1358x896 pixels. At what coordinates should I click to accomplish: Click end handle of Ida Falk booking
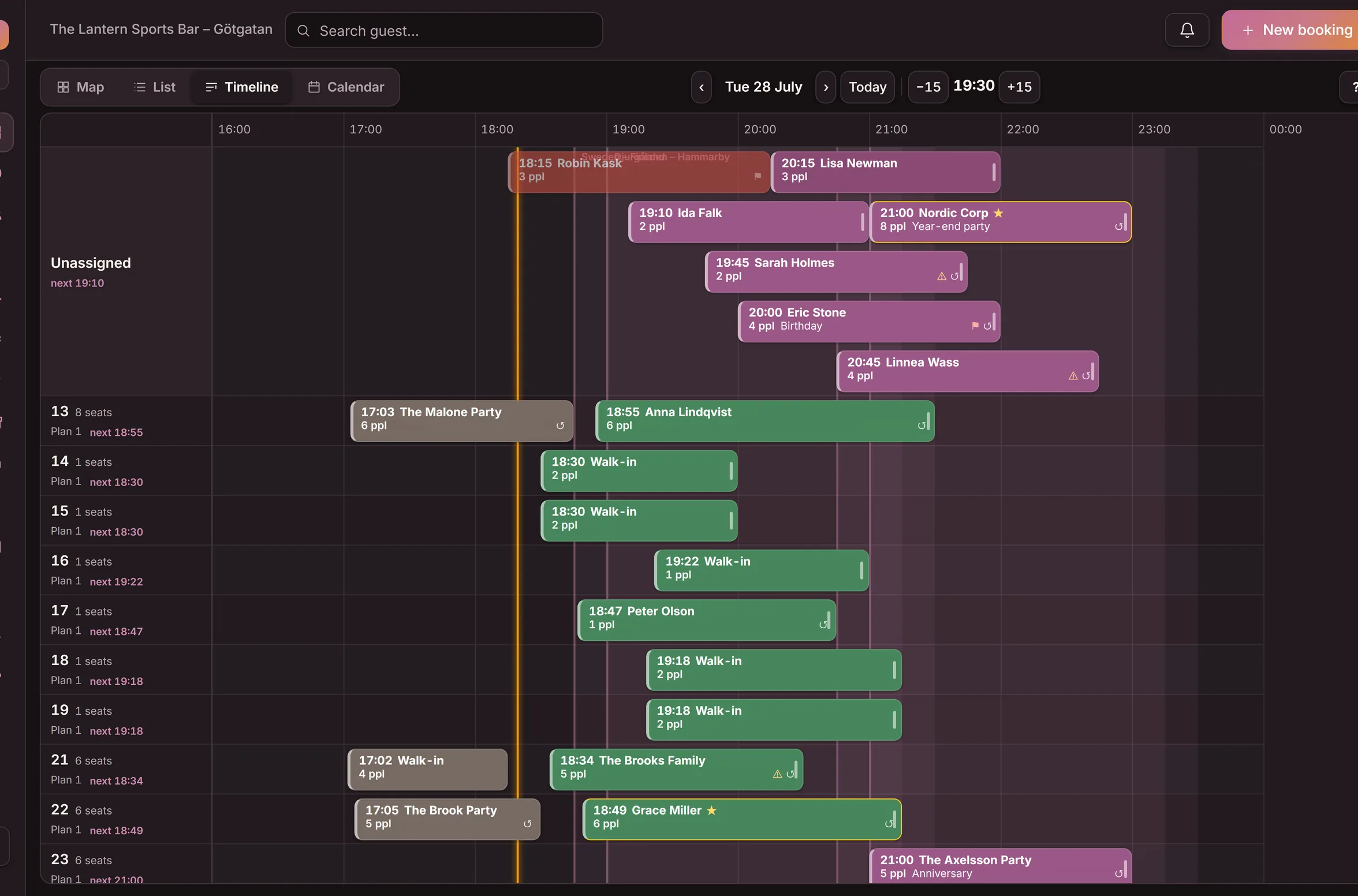[862, 222]
